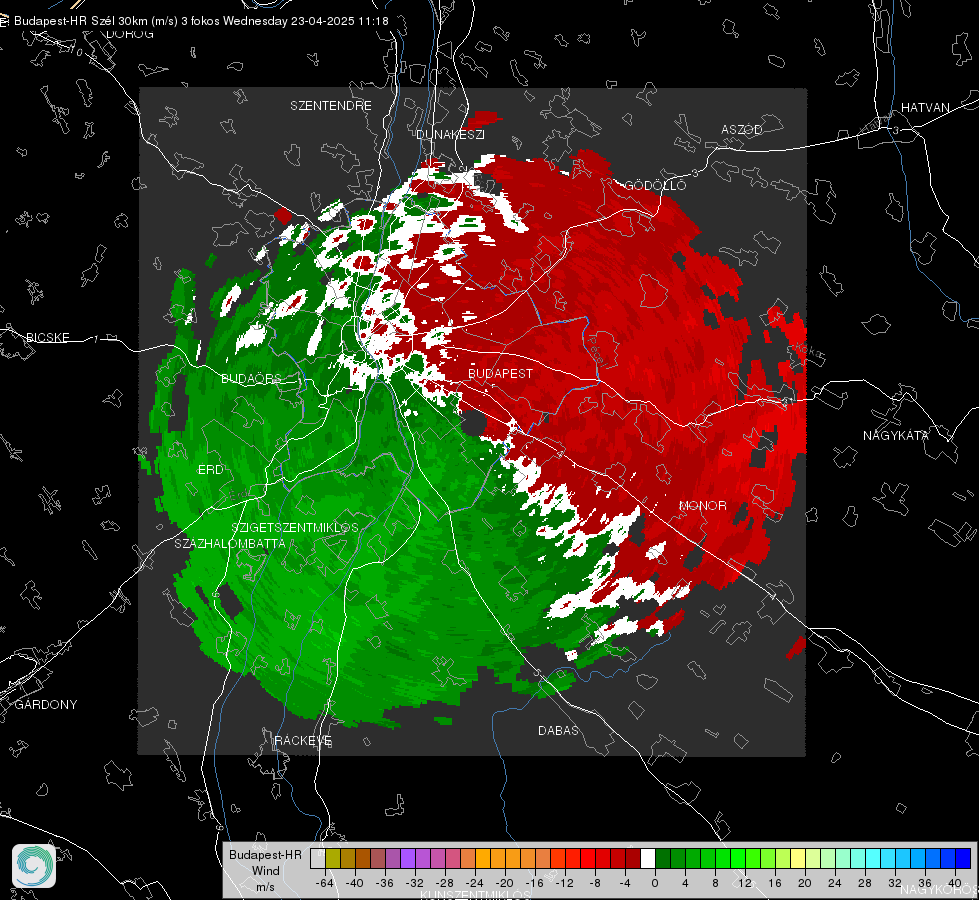This screenshot has width=979, height=900.
Task: Click the -64 value on the legend scale
Action: [325, 883]
